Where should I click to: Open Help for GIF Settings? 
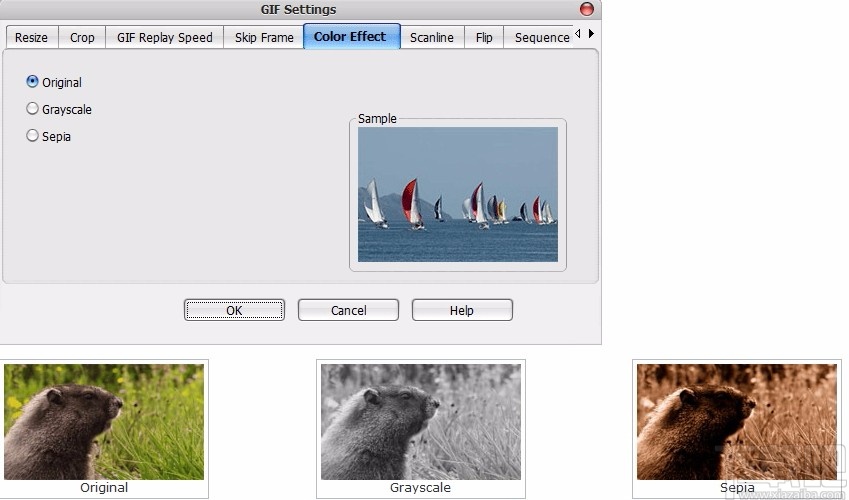(x=462, y=310)
